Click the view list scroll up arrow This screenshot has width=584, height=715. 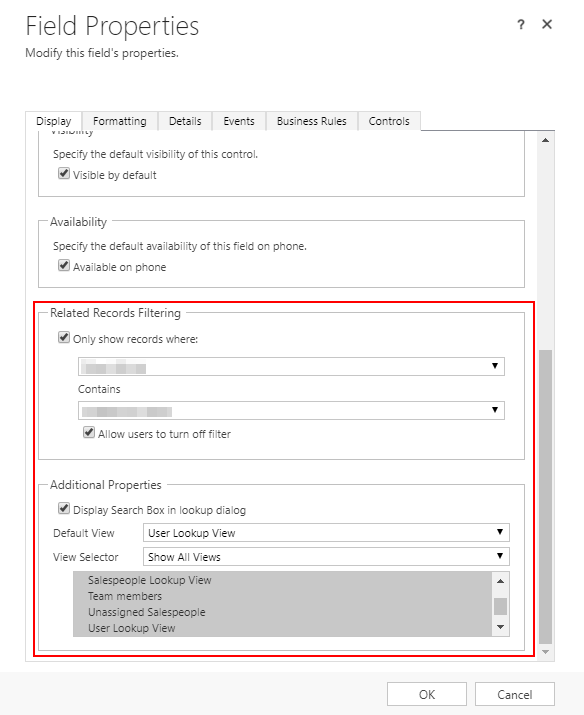pyautogui.click(x=501, y=581)
